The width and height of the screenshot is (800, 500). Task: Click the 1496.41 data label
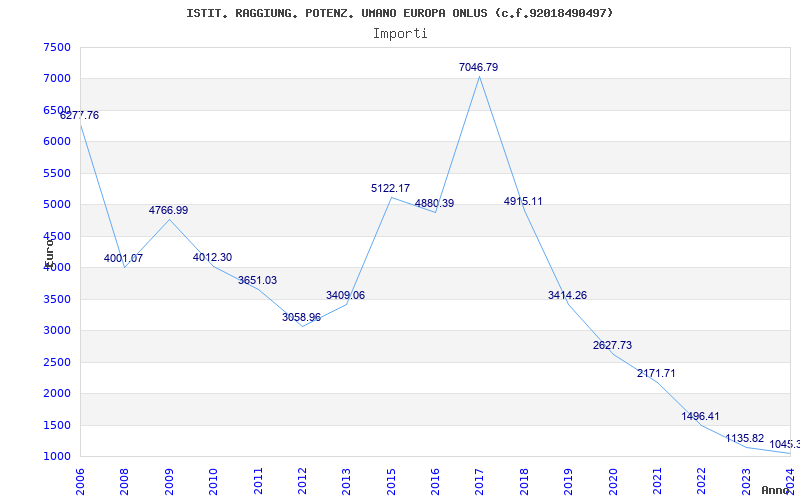coord(701,416)
